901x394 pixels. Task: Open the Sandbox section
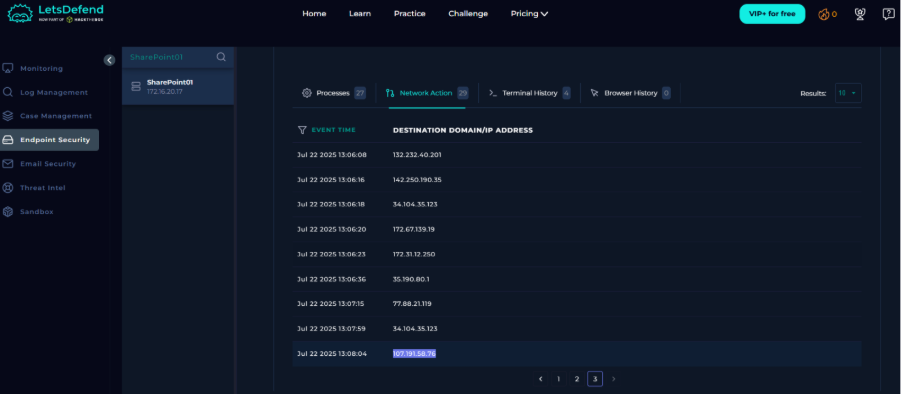pos(37,212)
